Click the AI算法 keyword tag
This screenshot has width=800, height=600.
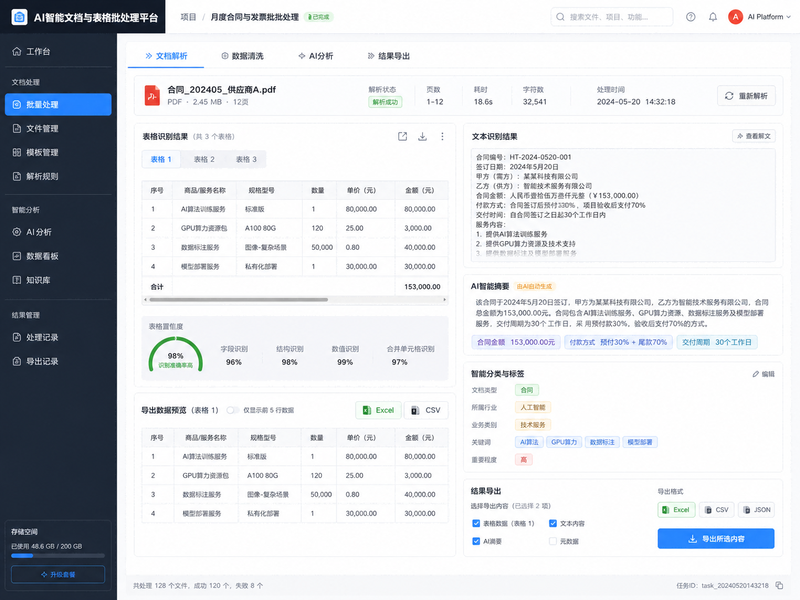(529, 442)
